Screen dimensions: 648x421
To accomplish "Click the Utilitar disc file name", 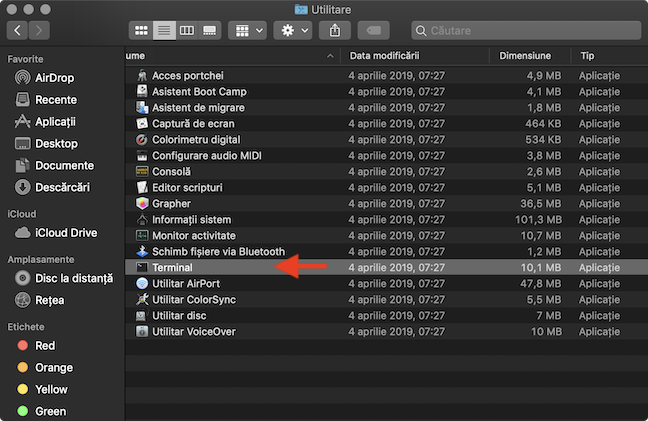I will tap(179, 316).
